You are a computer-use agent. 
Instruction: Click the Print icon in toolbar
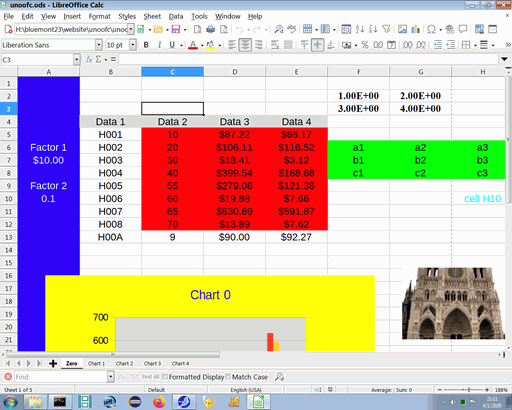pyautogui.click(x=211, y=29)
